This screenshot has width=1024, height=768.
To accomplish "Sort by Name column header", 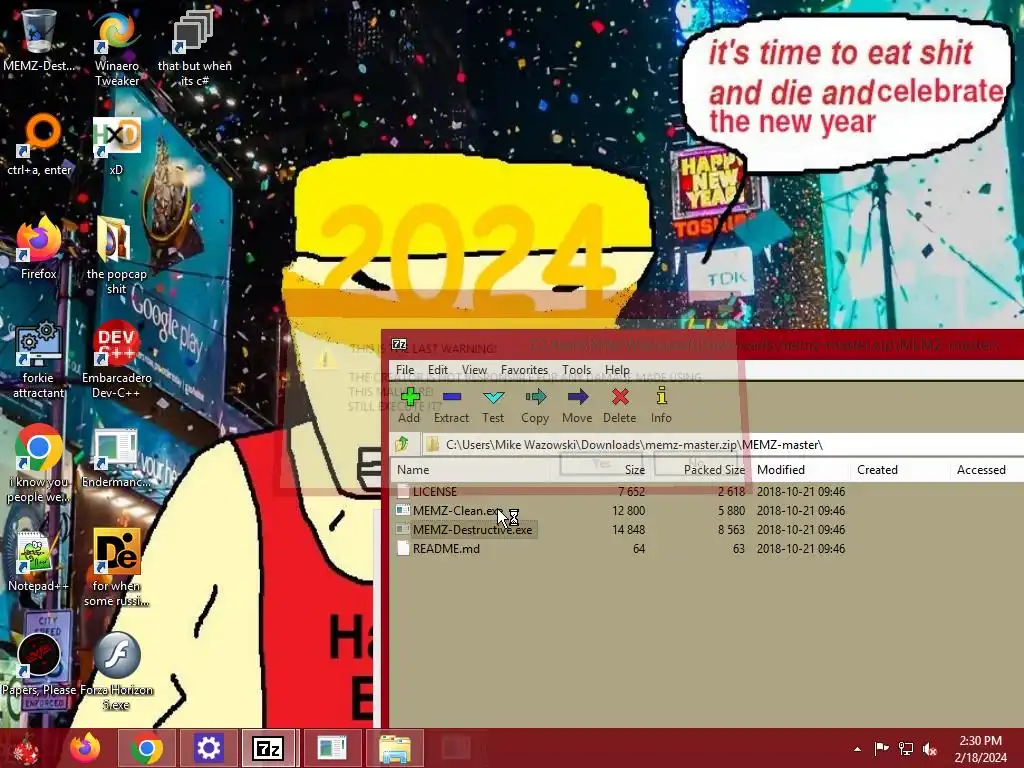I will point(471,470).
